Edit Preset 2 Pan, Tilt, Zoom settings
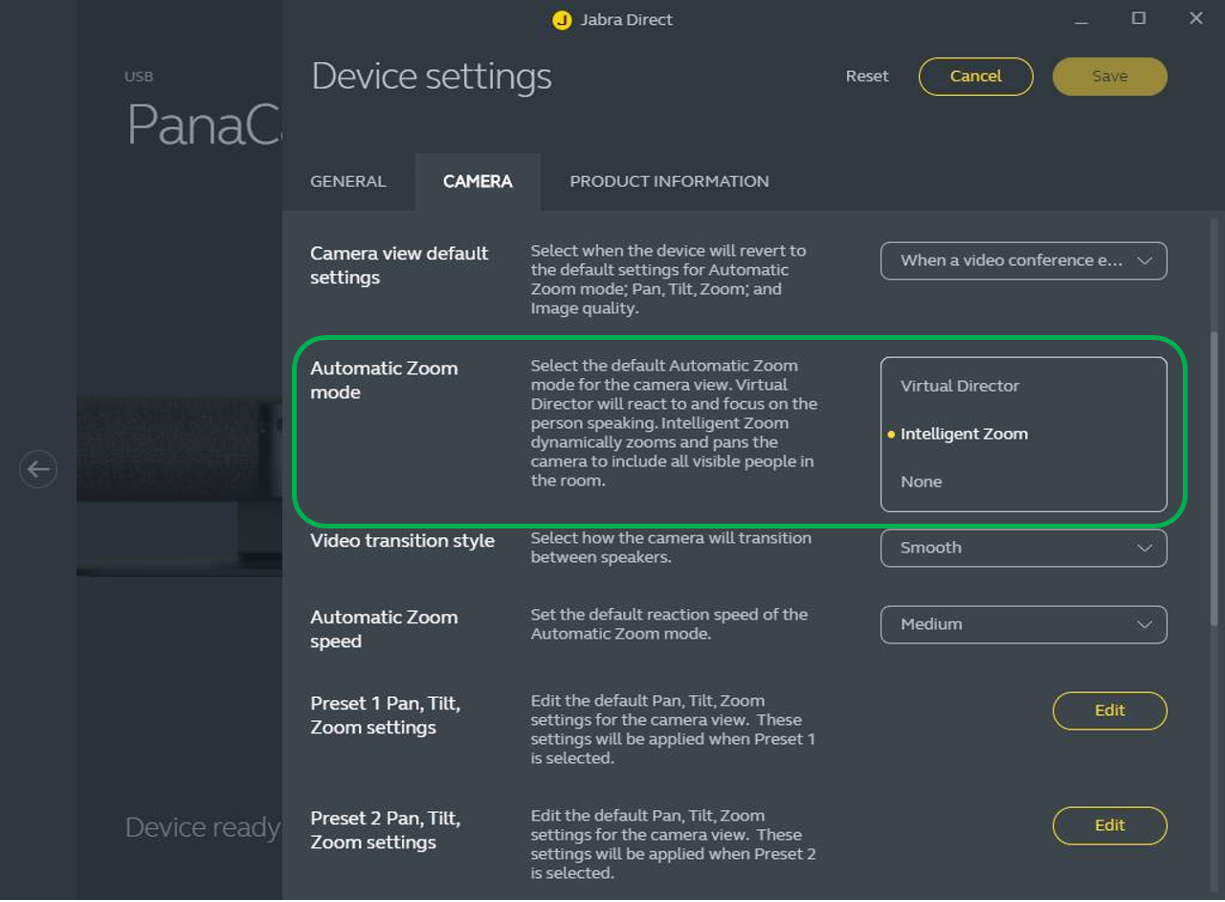 click(x=1109, y=825)
